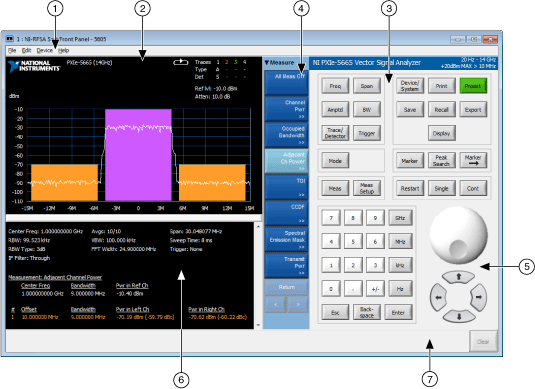This screenshot has width=535, height=389.
Task: Toggle the green Preset button
Action: click(x=473, y=86)
